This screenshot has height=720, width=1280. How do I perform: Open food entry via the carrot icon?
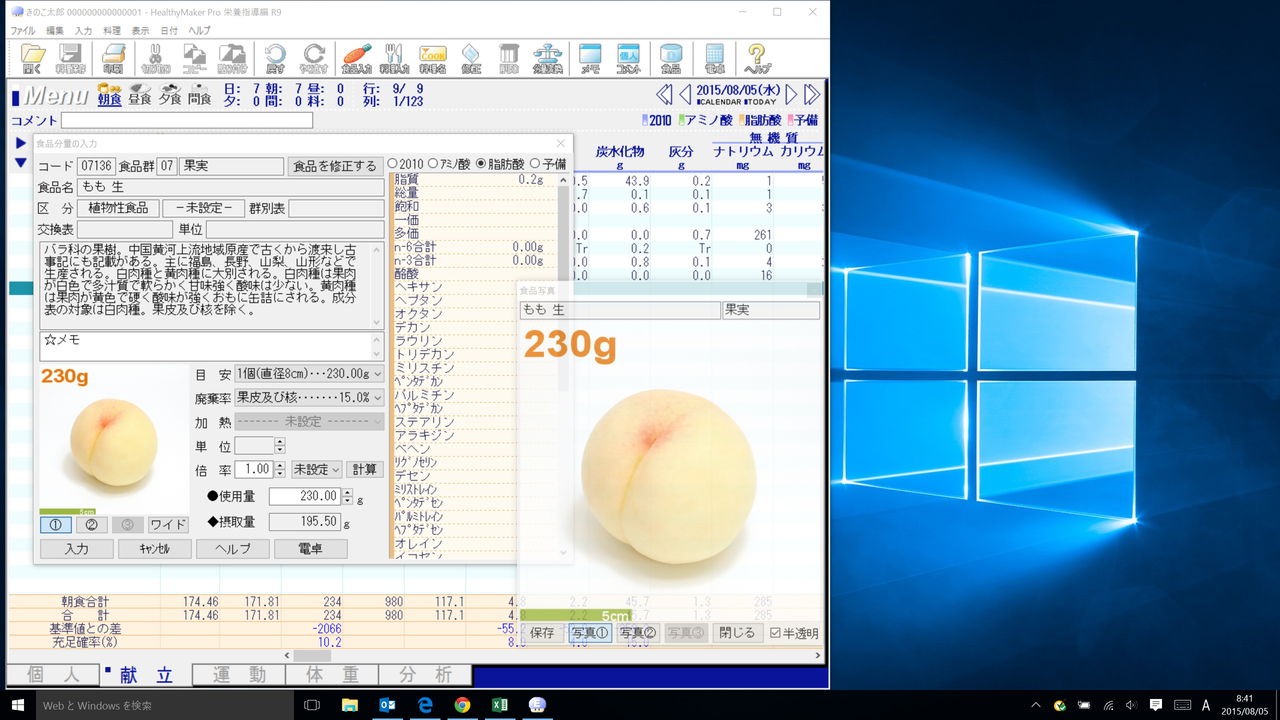pyautogui.click(x=356, y=59)
